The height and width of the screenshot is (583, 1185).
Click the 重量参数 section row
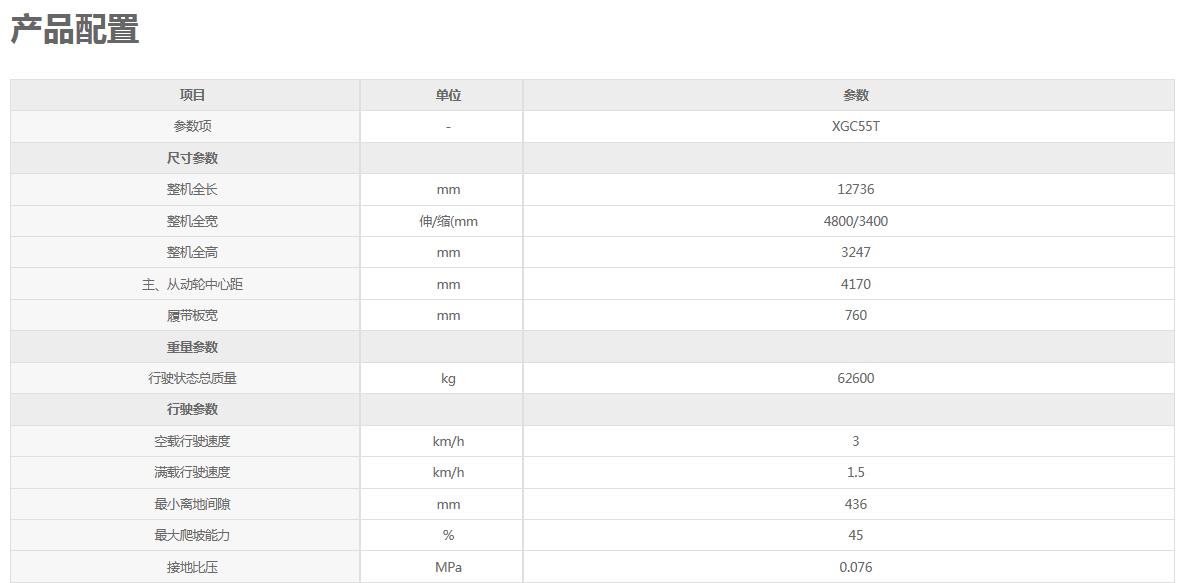592,347
